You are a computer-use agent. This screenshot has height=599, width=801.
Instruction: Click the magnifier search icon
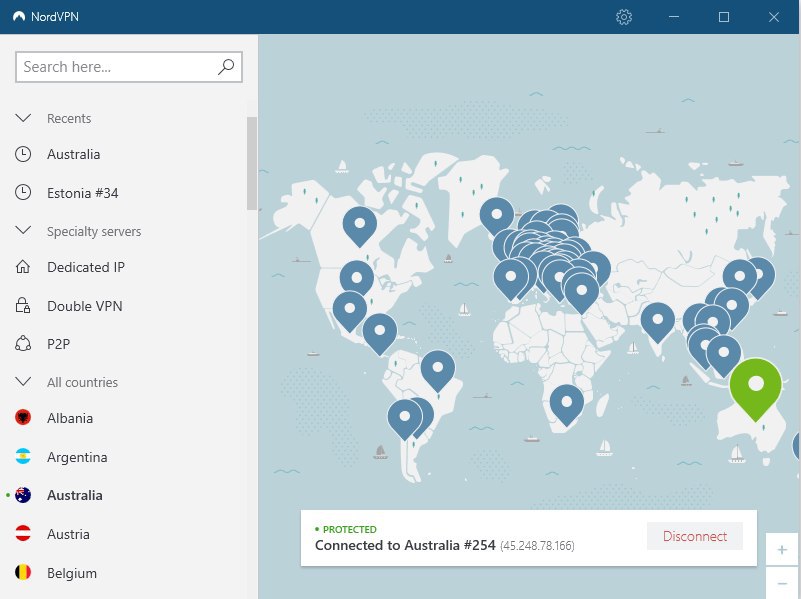226,66
